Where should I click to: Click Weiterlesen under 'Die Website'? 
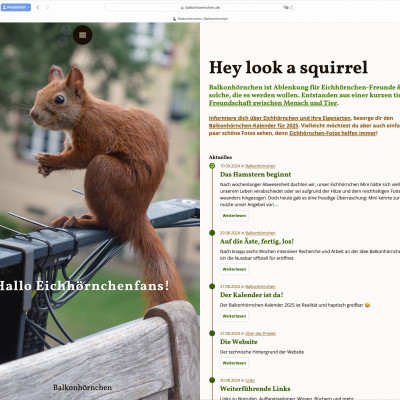(x=234, y=363)
